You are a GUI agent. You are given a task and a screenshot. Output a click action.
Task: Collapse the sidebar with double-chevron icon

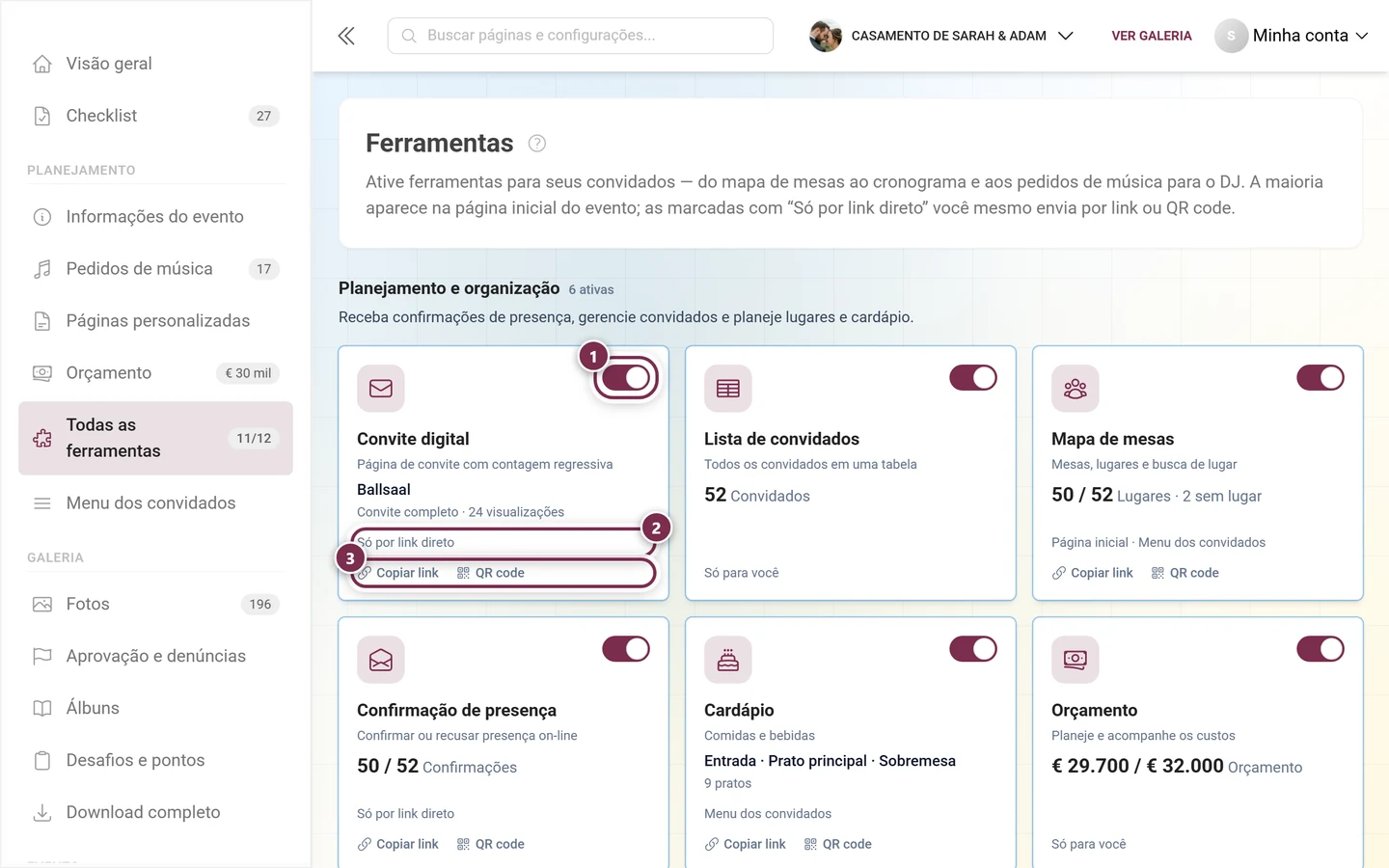(x=346, y=36)
